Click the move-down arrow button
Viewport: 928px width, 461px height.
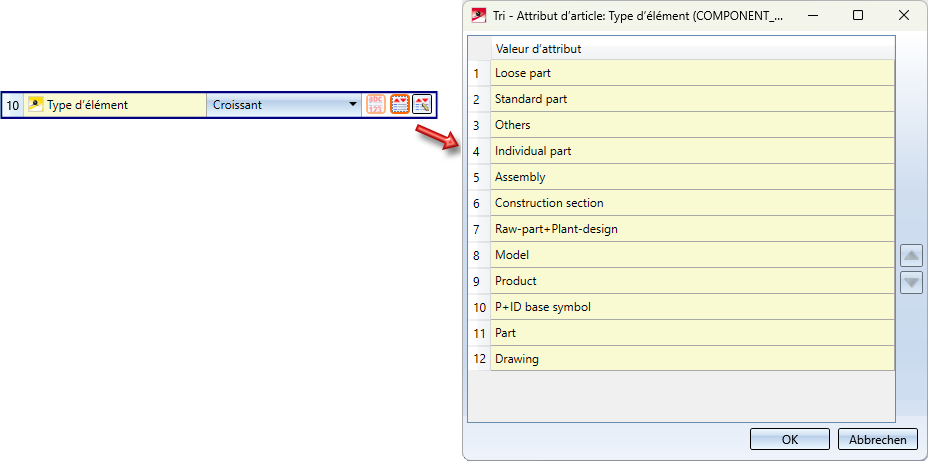(x=911, y=282)
